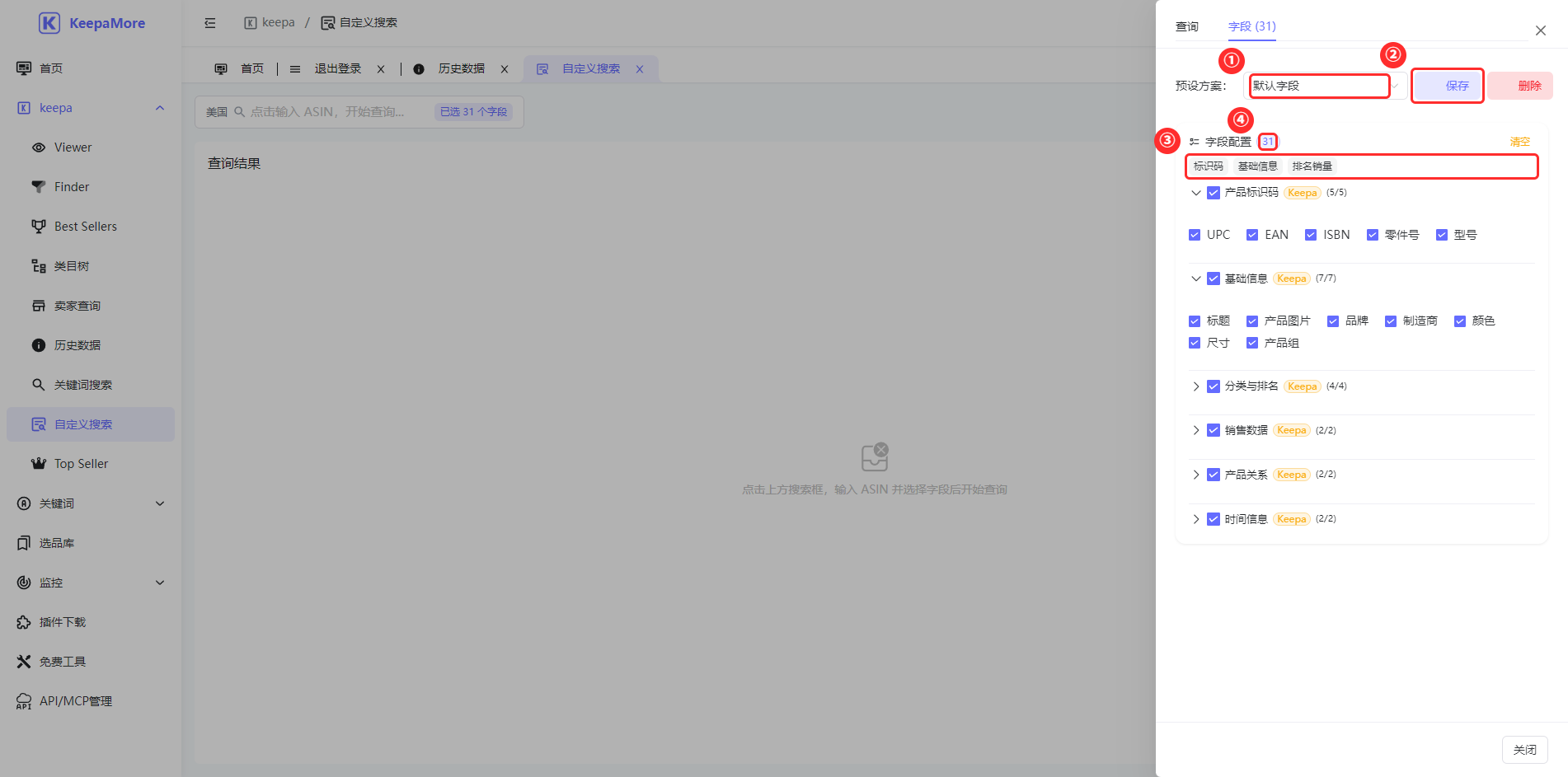Viewport: 1568px width, 777px height.
Task: Toggle the 品牌 checkbox
Action: [x=1333, y=321]
